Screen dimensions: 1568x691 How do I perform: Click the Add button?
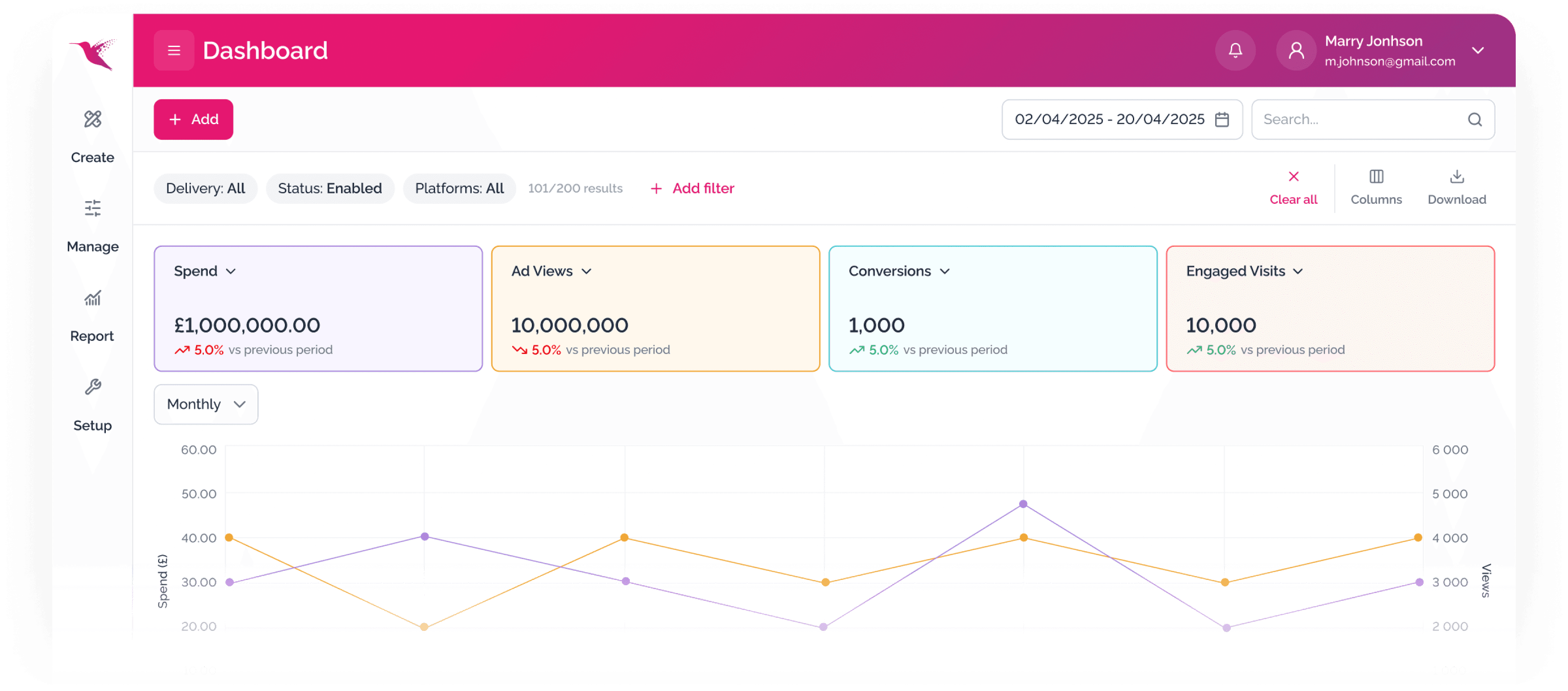193,119
